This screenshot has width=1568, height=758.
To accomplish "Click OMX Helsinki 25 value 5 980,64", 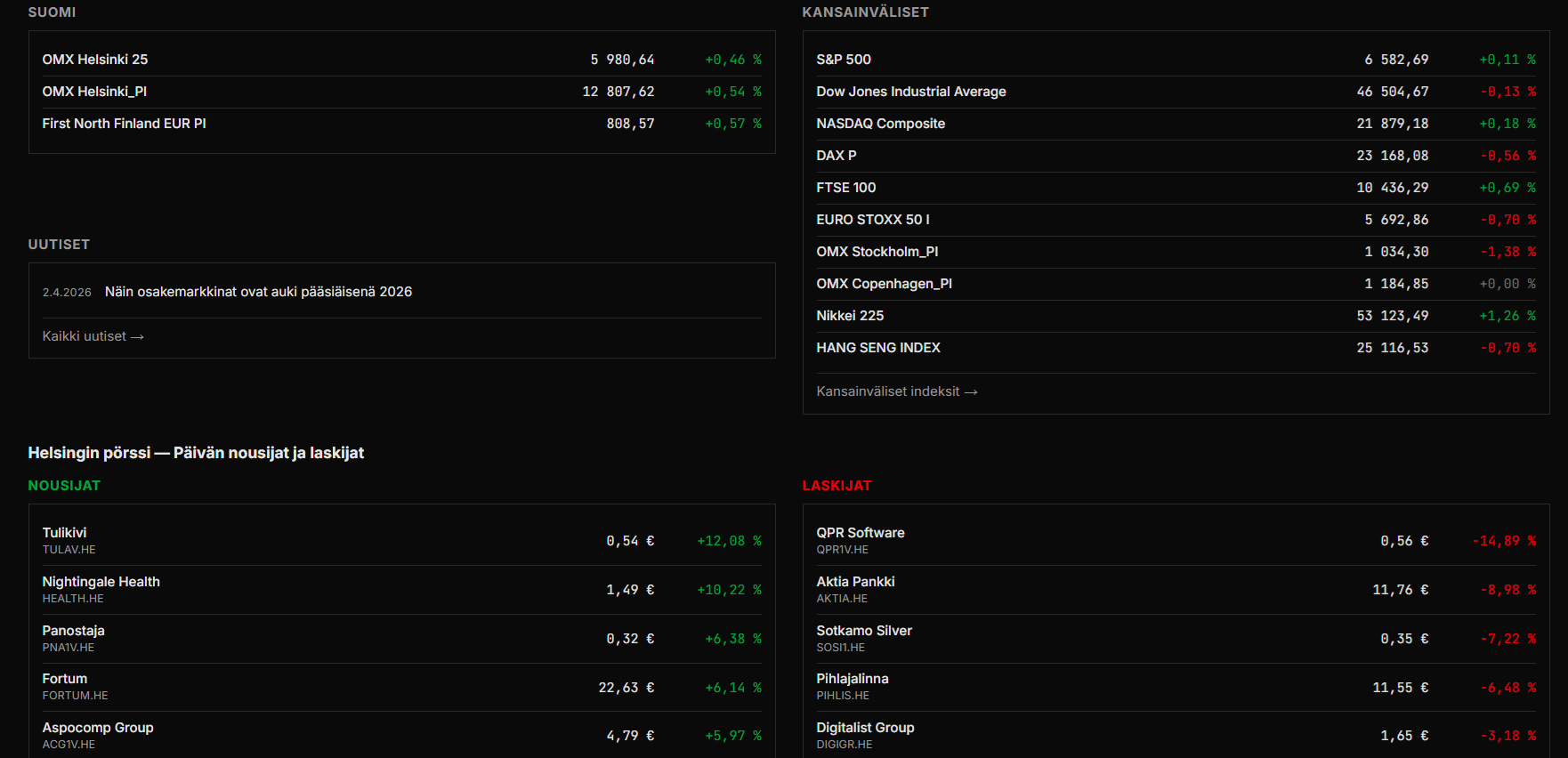I will 623,60.
